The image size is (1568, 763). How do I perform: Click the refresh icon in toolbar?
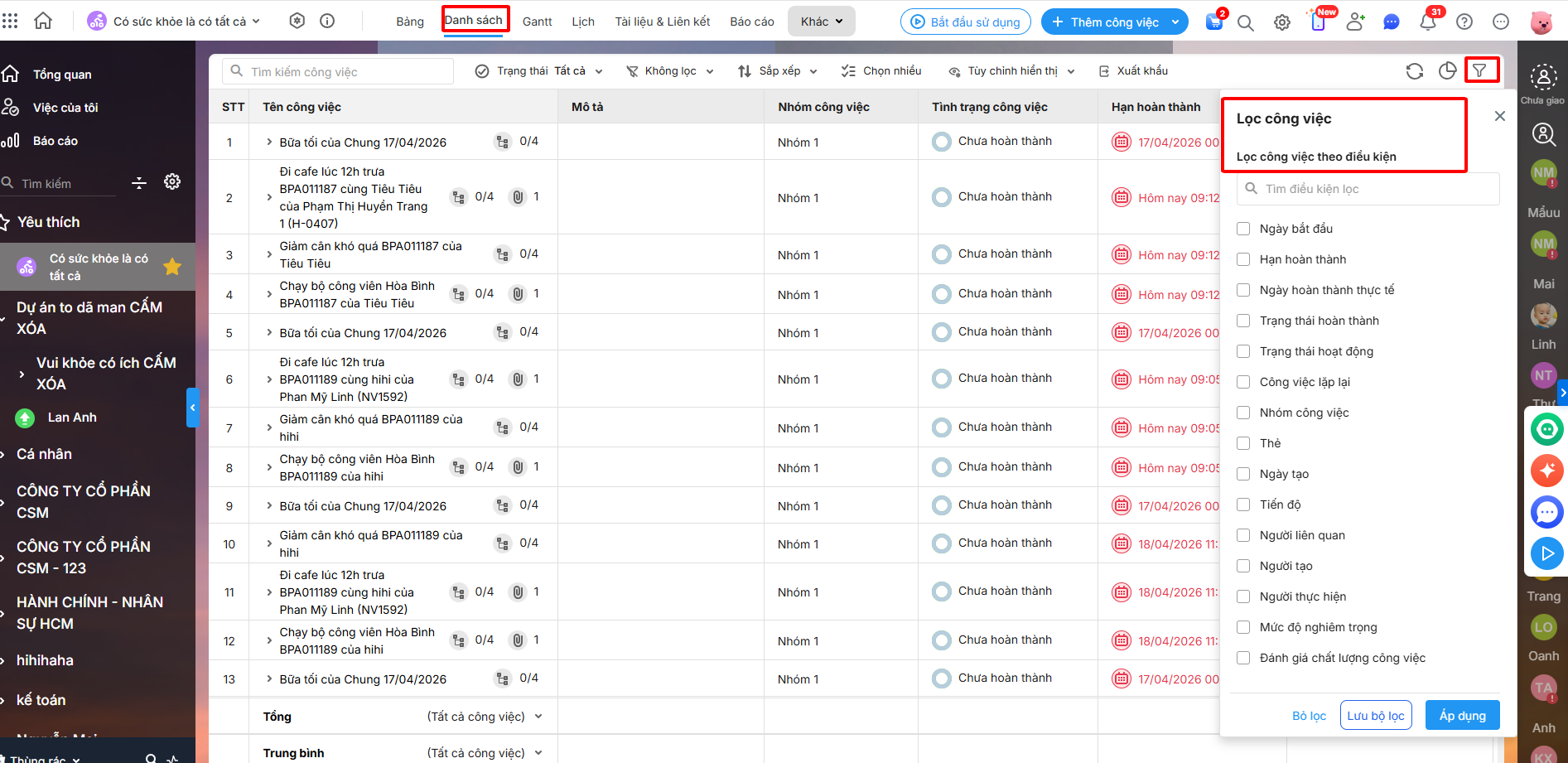click(1415, 71)
